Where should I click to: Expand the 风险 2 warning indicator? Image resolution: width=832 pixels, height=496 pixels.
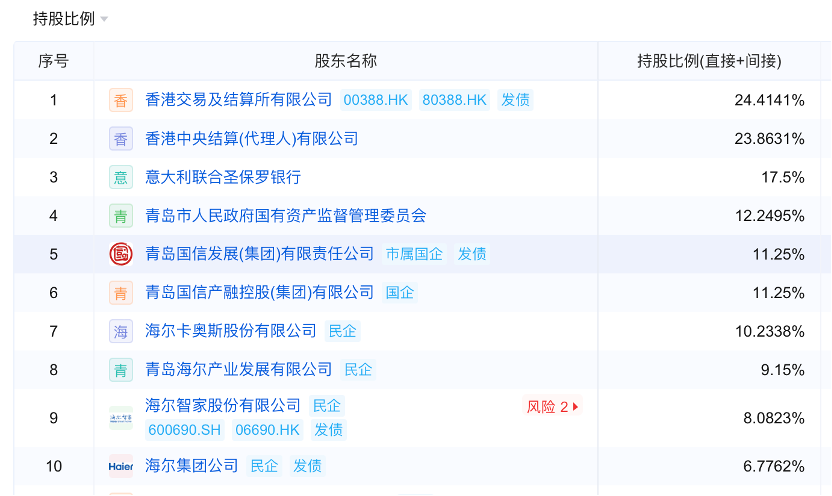pyautogui.click(x=553, y=407)
